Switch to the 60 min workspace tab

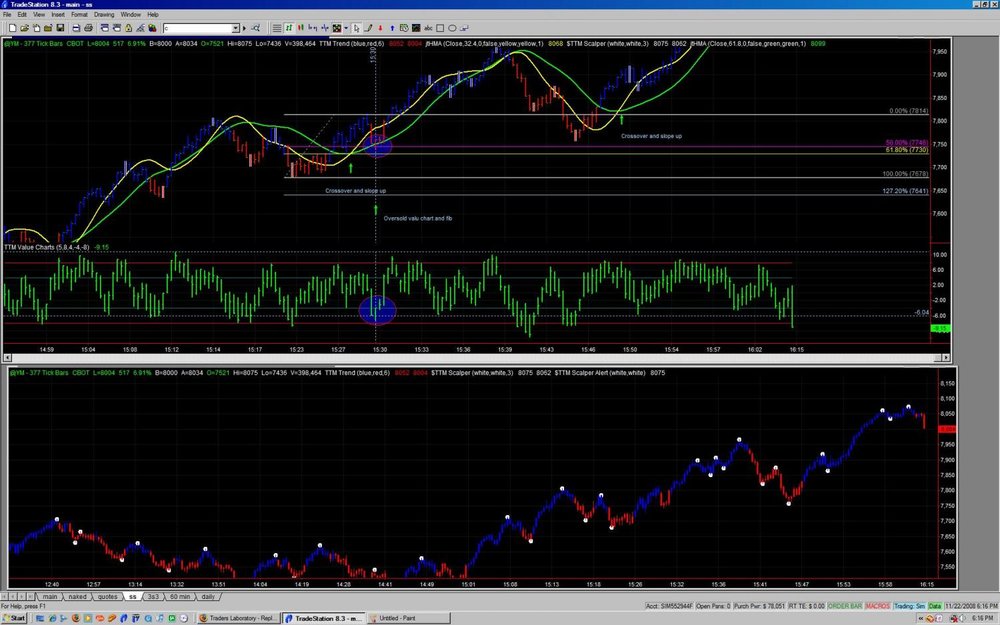180,597
